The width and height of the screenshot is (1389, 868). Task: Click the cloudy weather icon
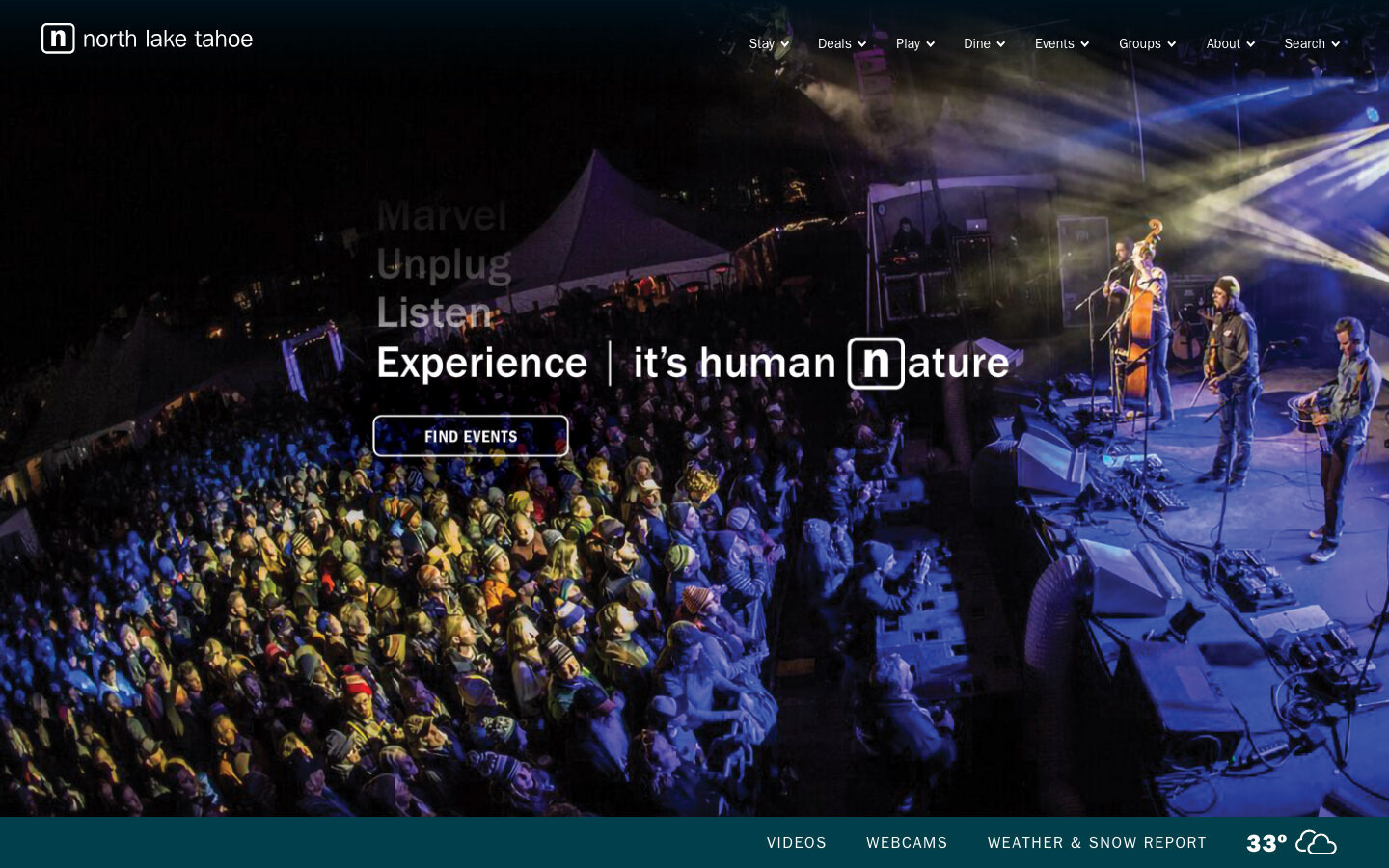(x=1316, y=843)
